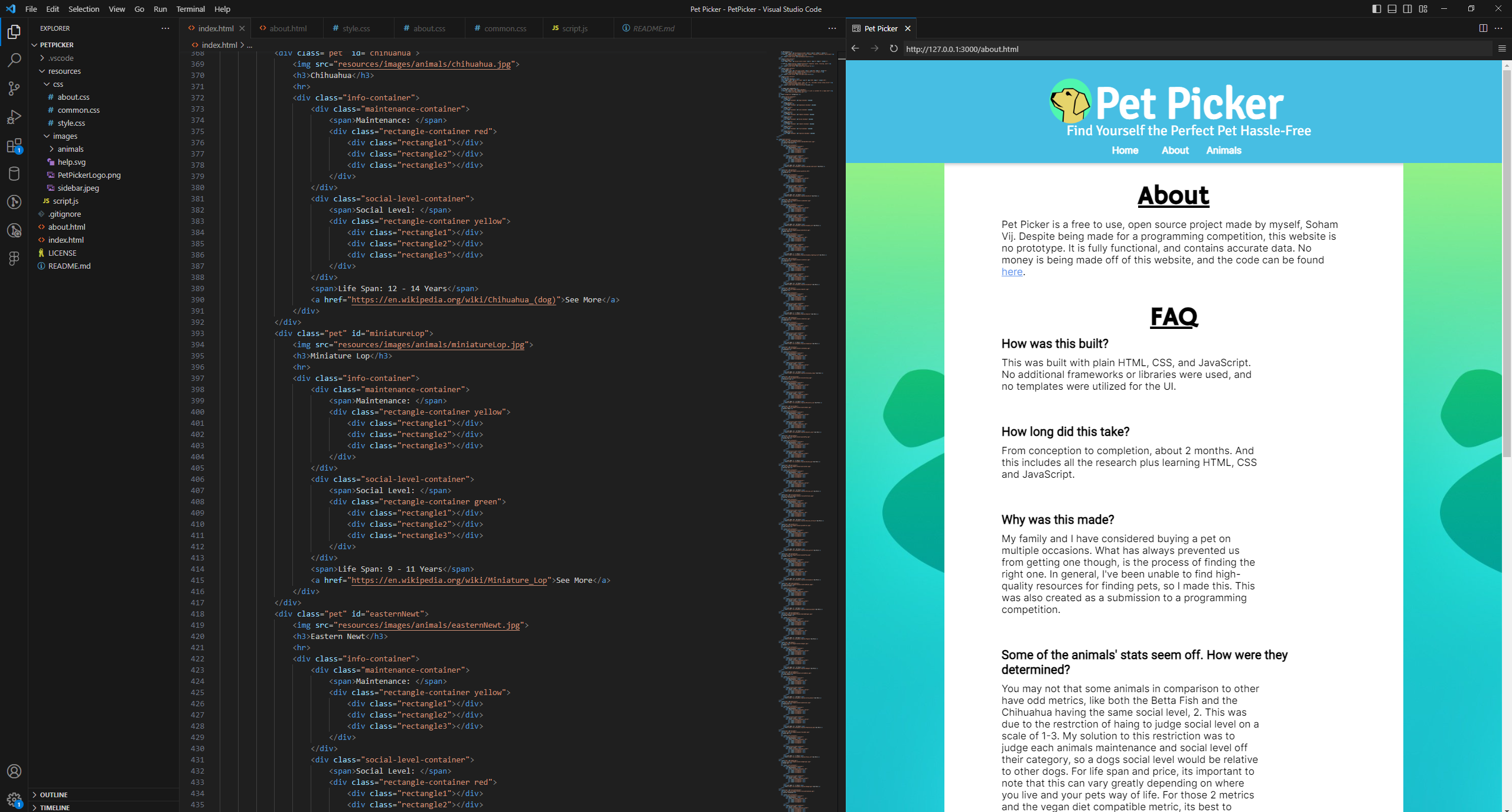Click the preview browser back arrow

coord(855,48)
